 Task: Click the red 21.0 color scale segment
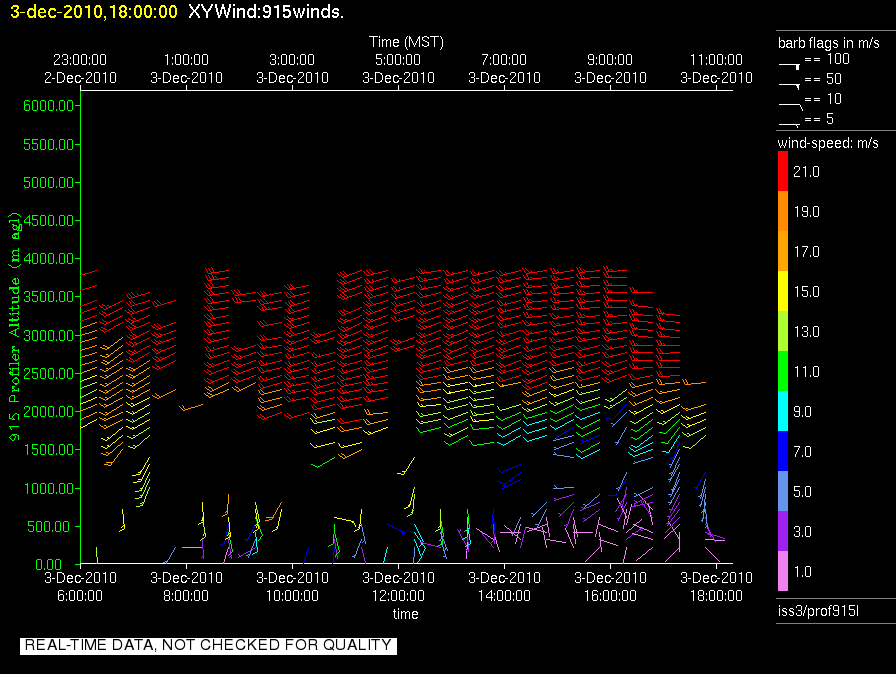(x=783, y=171)
